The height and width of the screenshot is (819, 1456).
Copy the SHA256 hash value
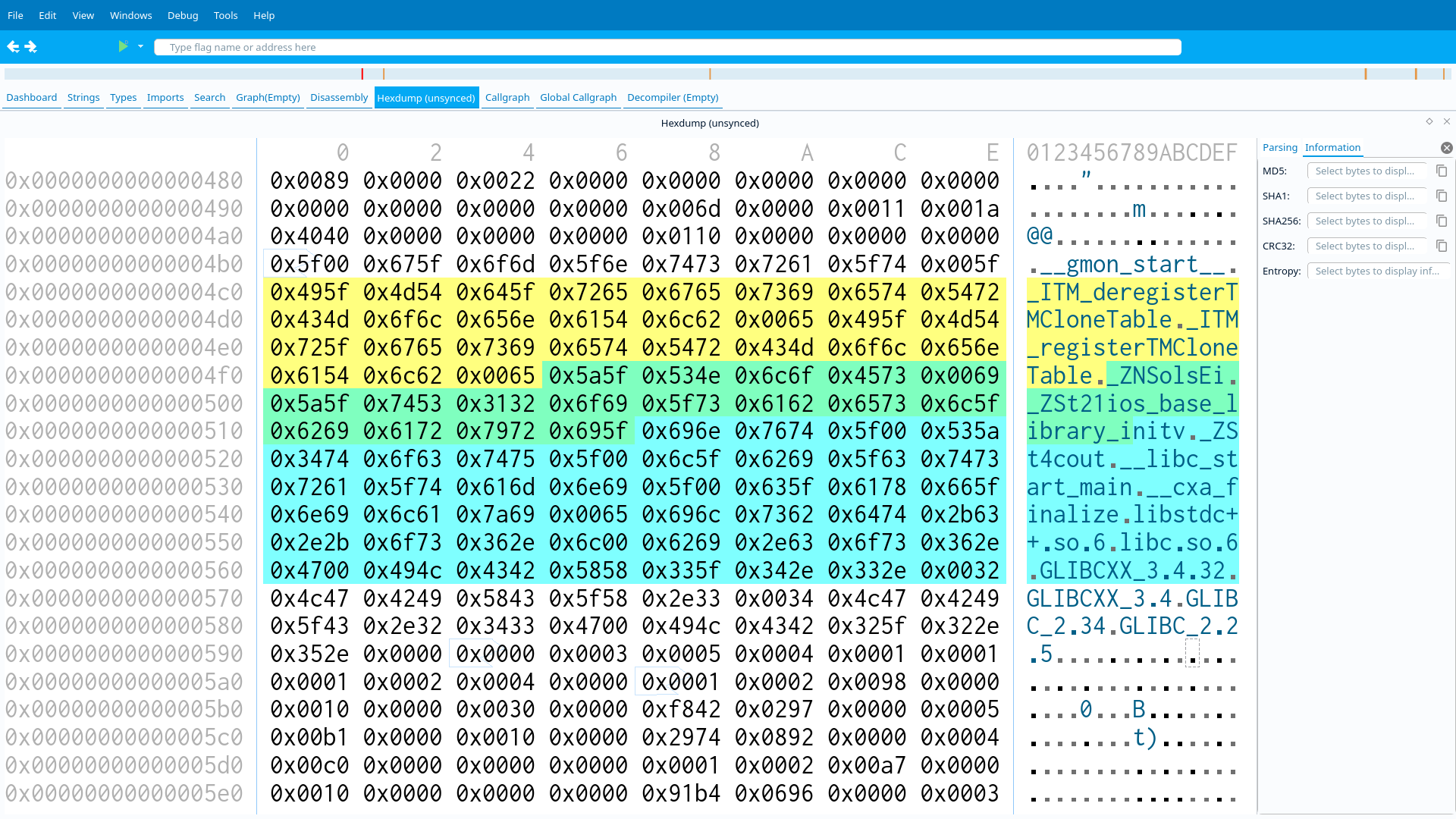click(x=1442, y=221)
